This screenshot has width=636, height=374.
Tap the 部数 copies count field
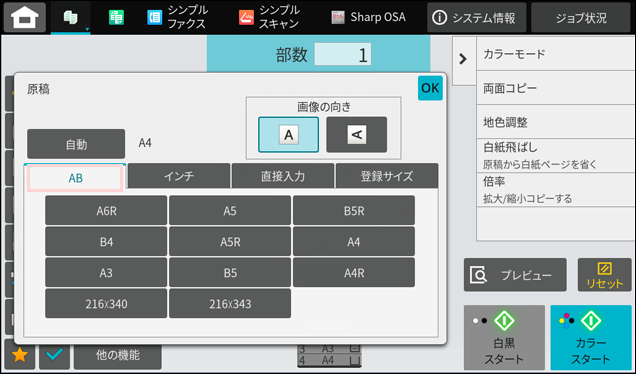(343, 55)
